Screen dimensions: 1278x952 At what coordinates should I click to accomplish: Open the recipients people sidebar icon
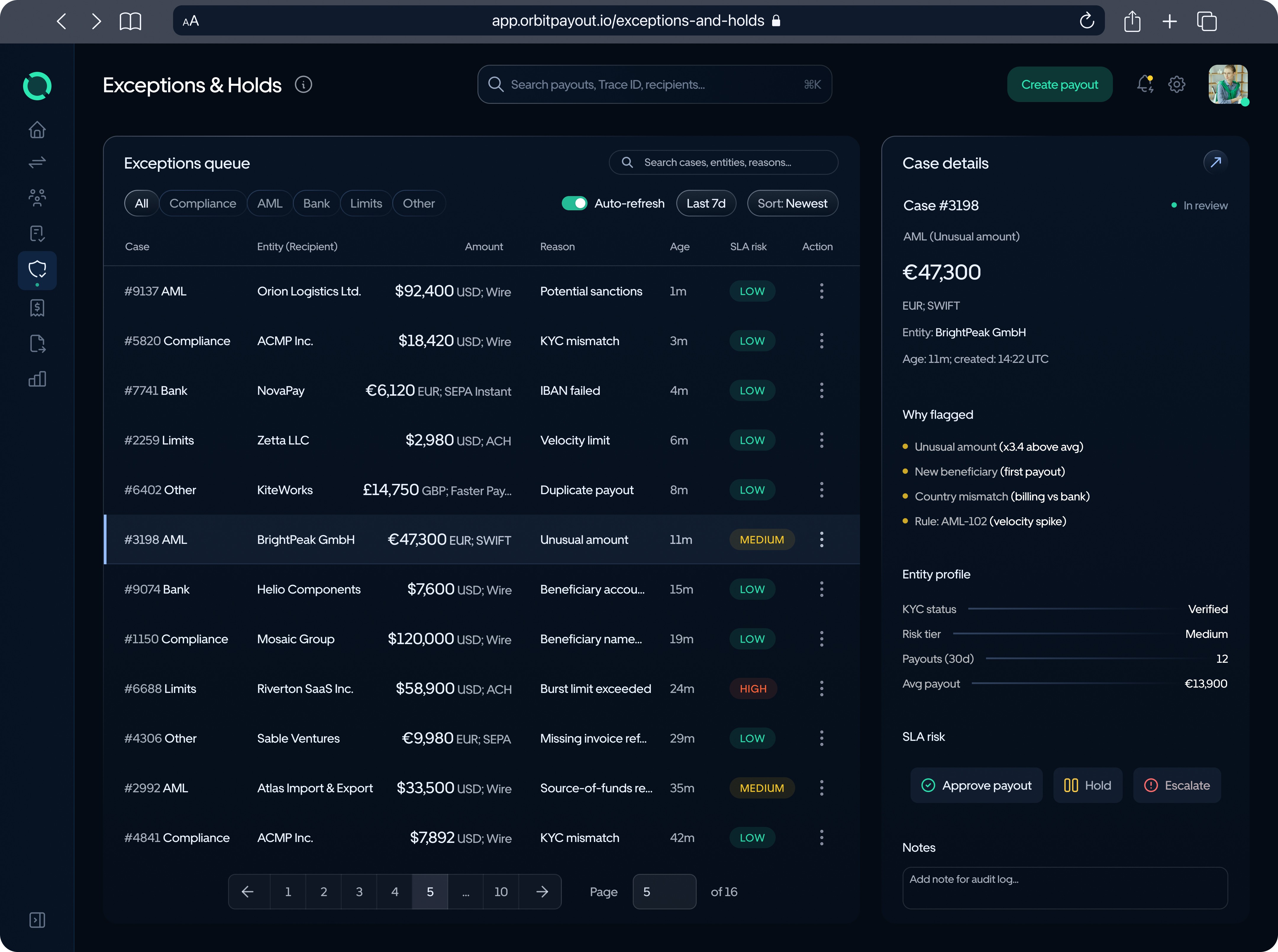[37, 198]
